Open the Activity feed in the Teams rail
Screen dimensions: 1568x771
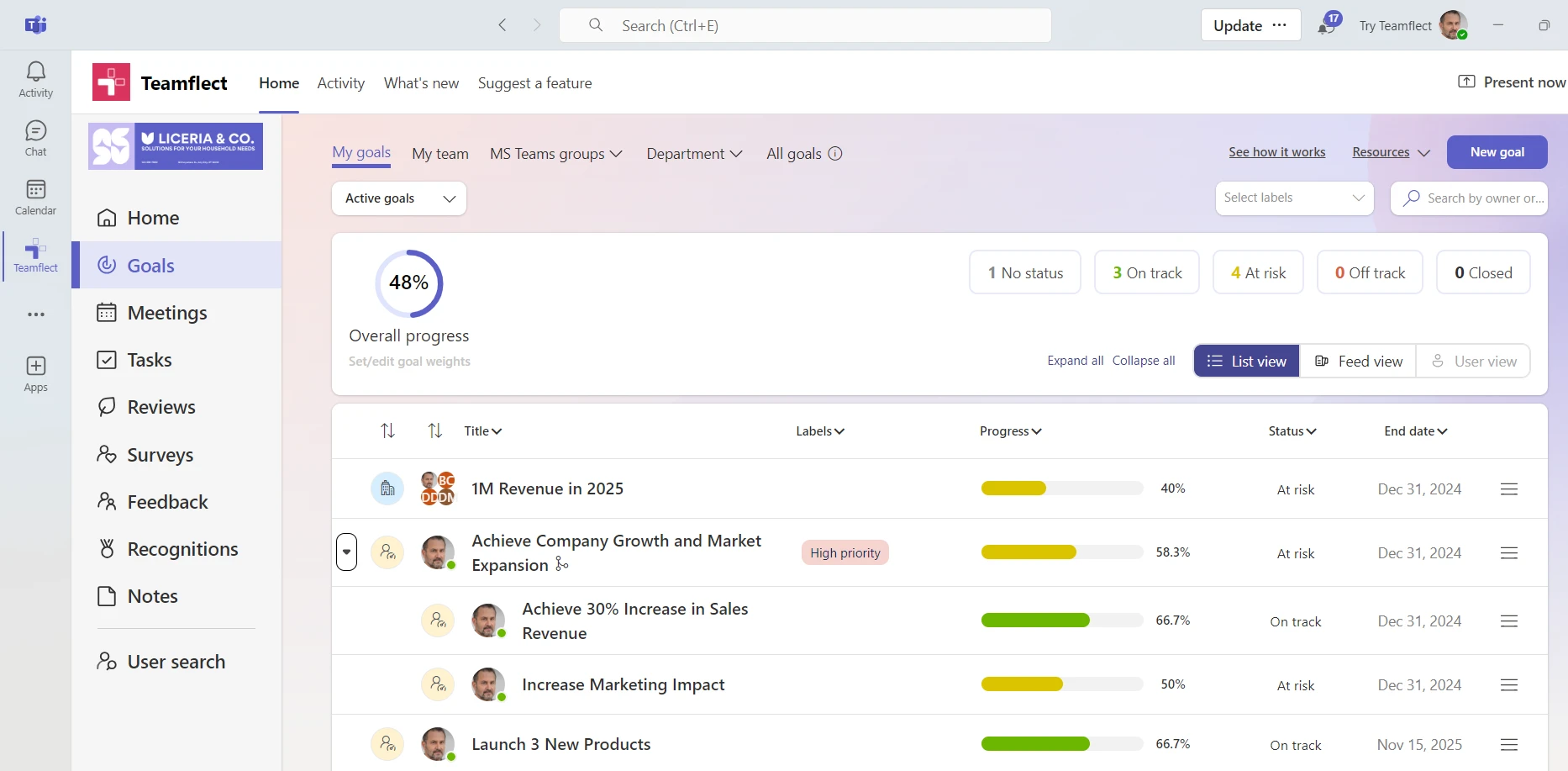(x=35, y=78)
